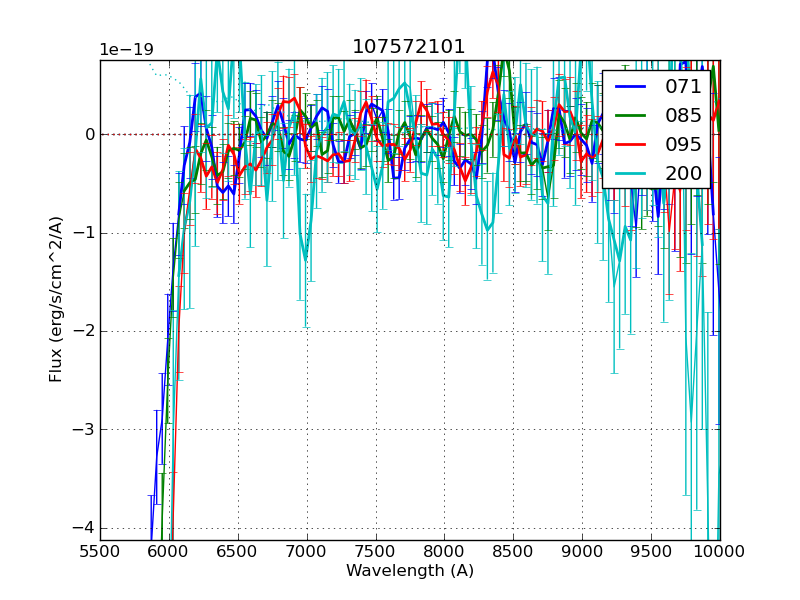Select the 0 y-axis tick label
Screen dimensions: 800x600
(x=89, y=134)
